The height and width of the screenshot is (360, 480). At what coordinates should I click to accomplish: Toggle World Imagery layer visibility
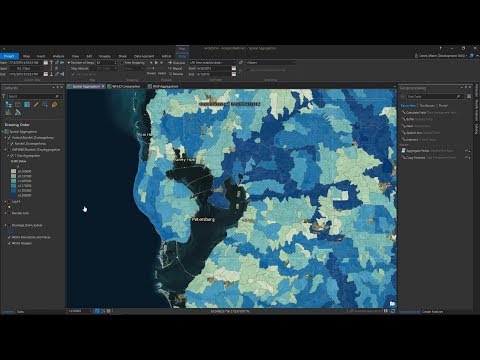pos(9,243)
